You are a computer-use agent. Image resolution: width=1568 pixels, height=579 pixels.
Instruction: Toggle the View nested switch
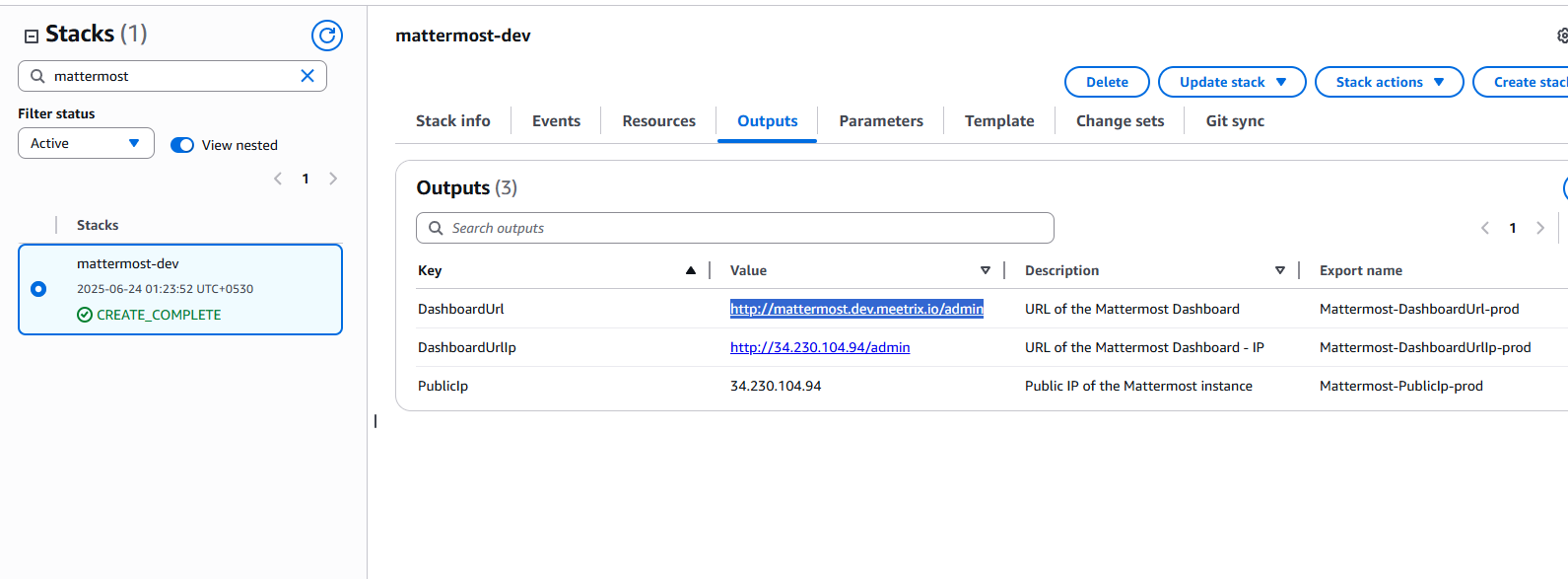pyautogui.click(x=182, y=145)
